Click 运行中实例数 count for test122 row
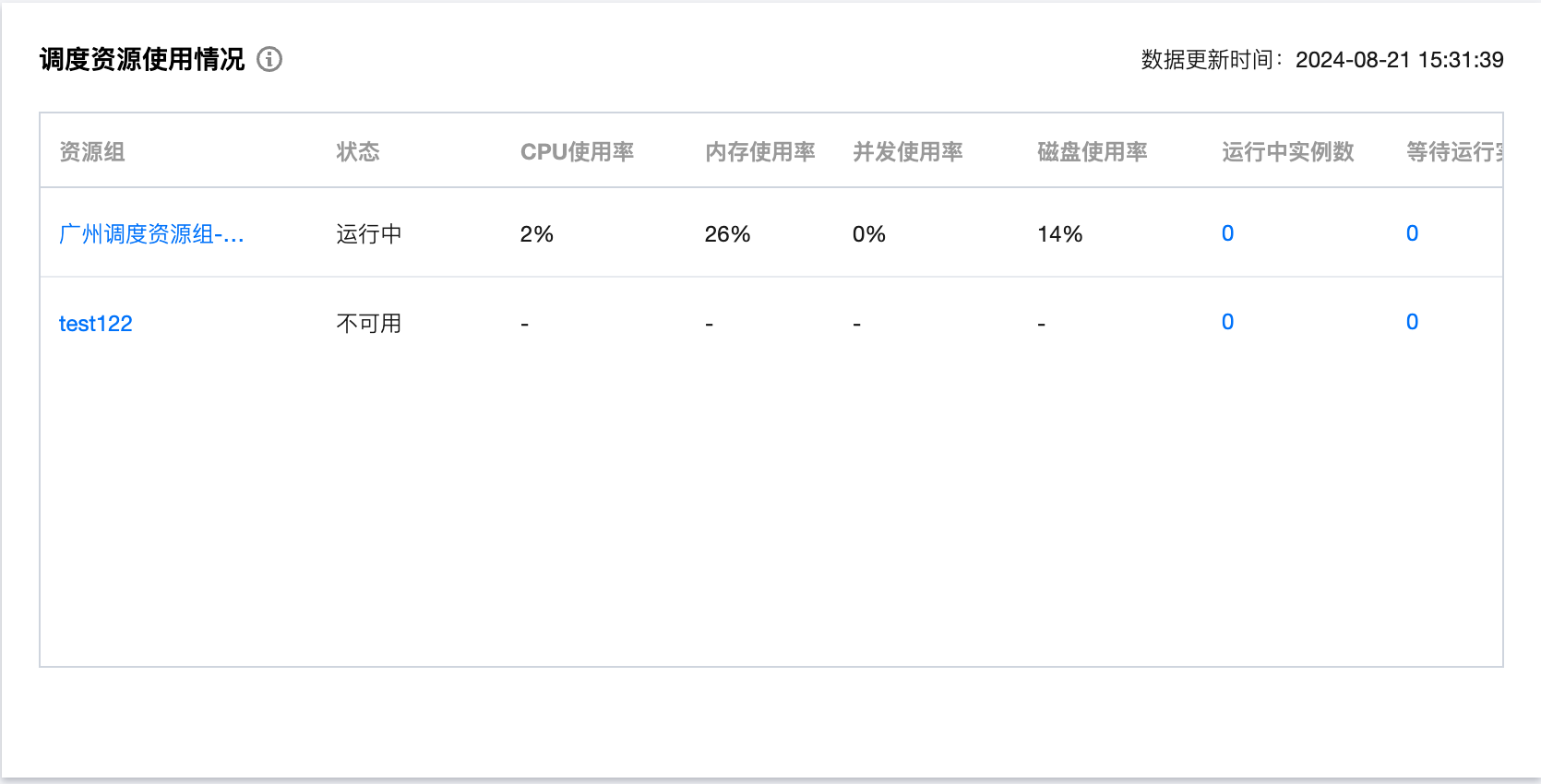Screen dimensions: 1541x784 pyautogui.click(x=1227, y=322)
